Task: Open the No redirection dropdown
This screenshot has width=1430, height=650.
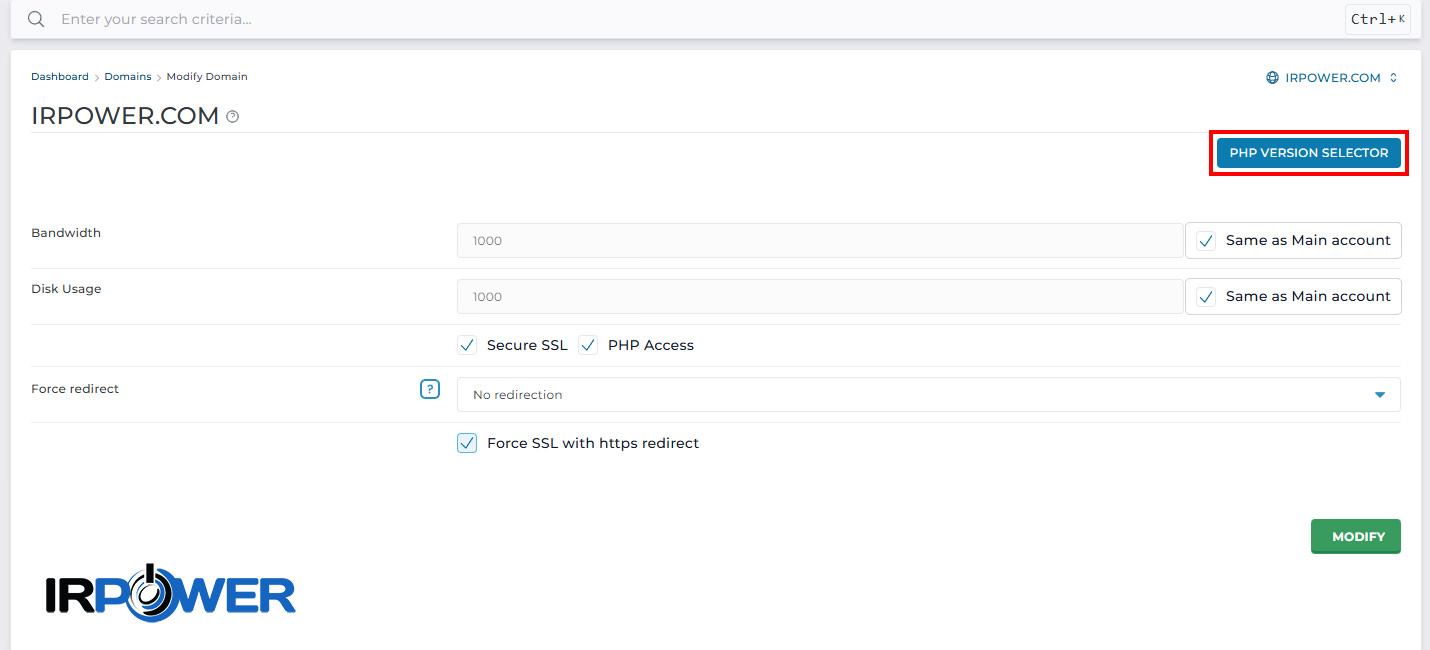Action: point(929,395)
